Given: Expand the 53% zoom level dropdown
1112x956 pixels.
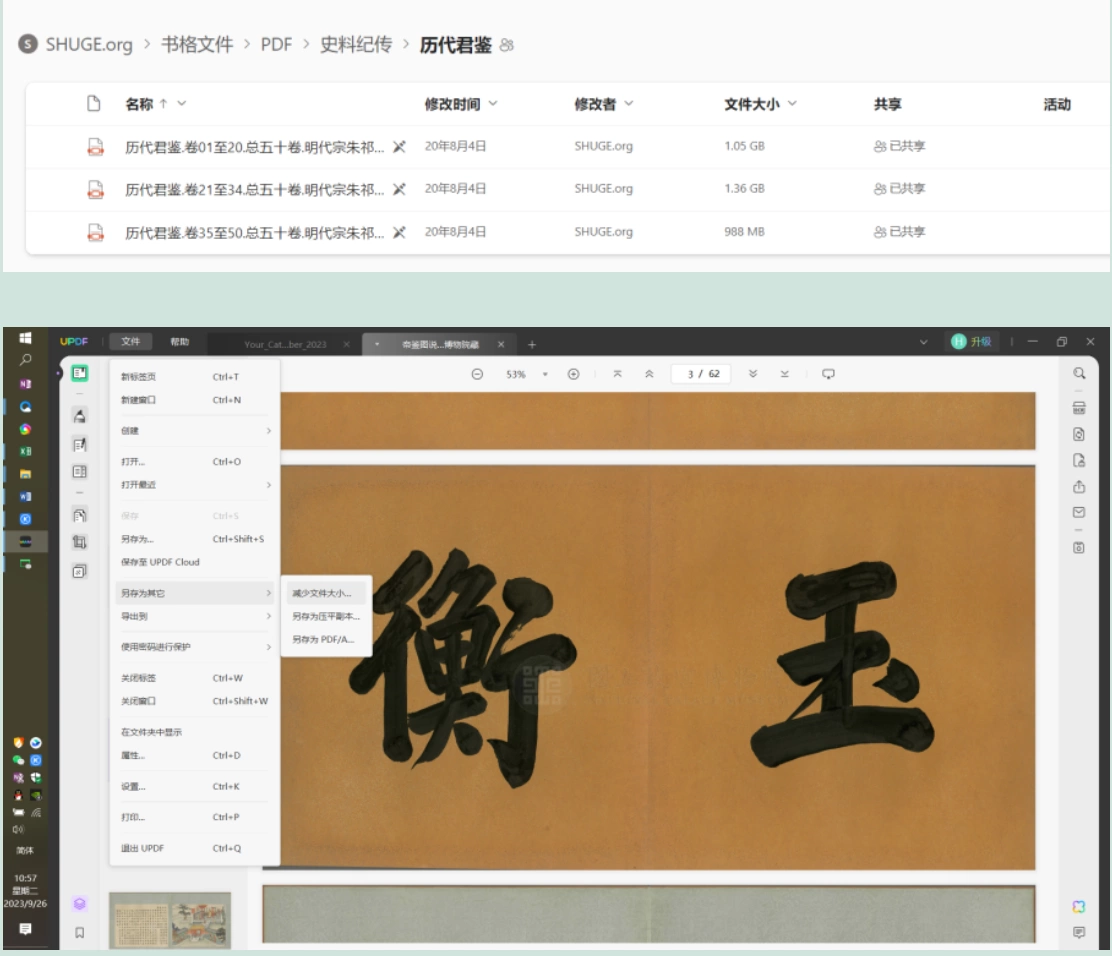Looking at the screenshot, I should point(545,374).
